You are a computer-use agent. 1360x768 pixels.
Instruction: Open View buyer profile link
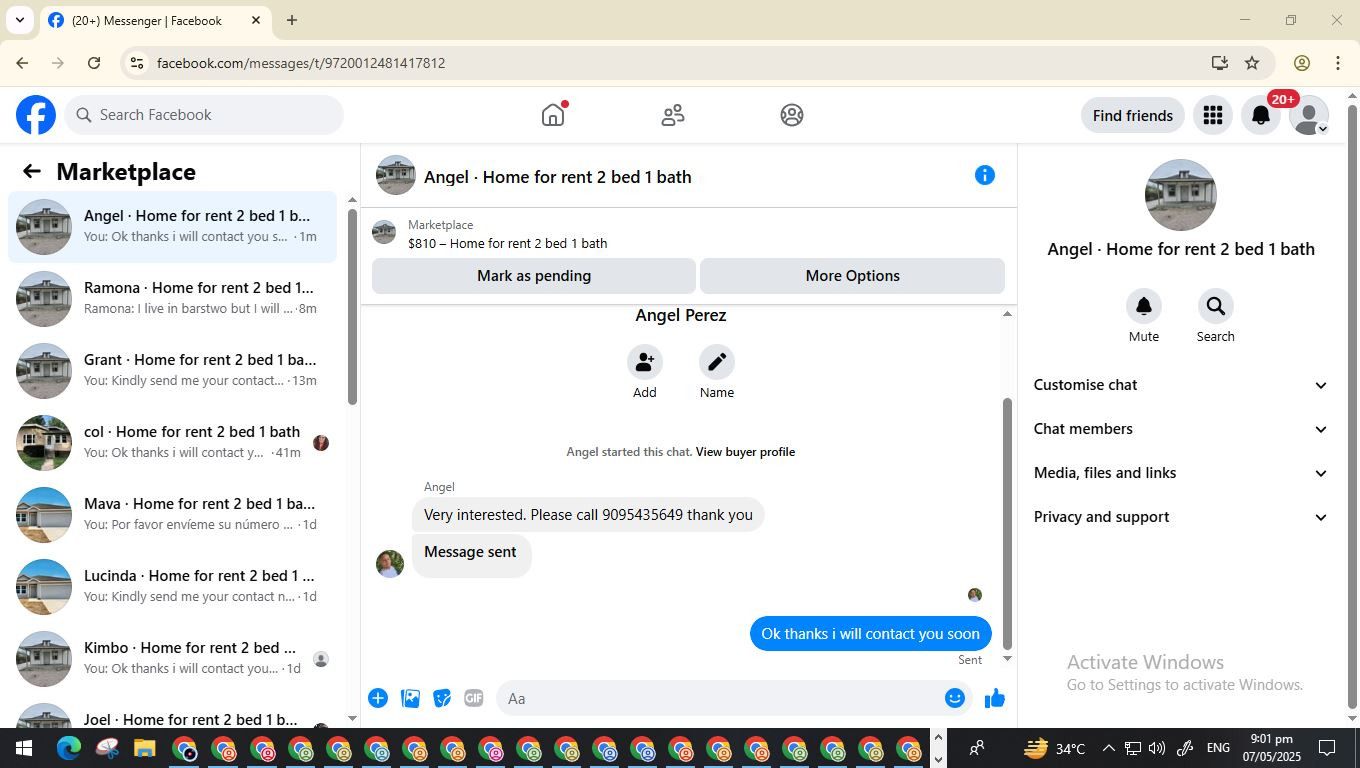(x=745, y=452)
